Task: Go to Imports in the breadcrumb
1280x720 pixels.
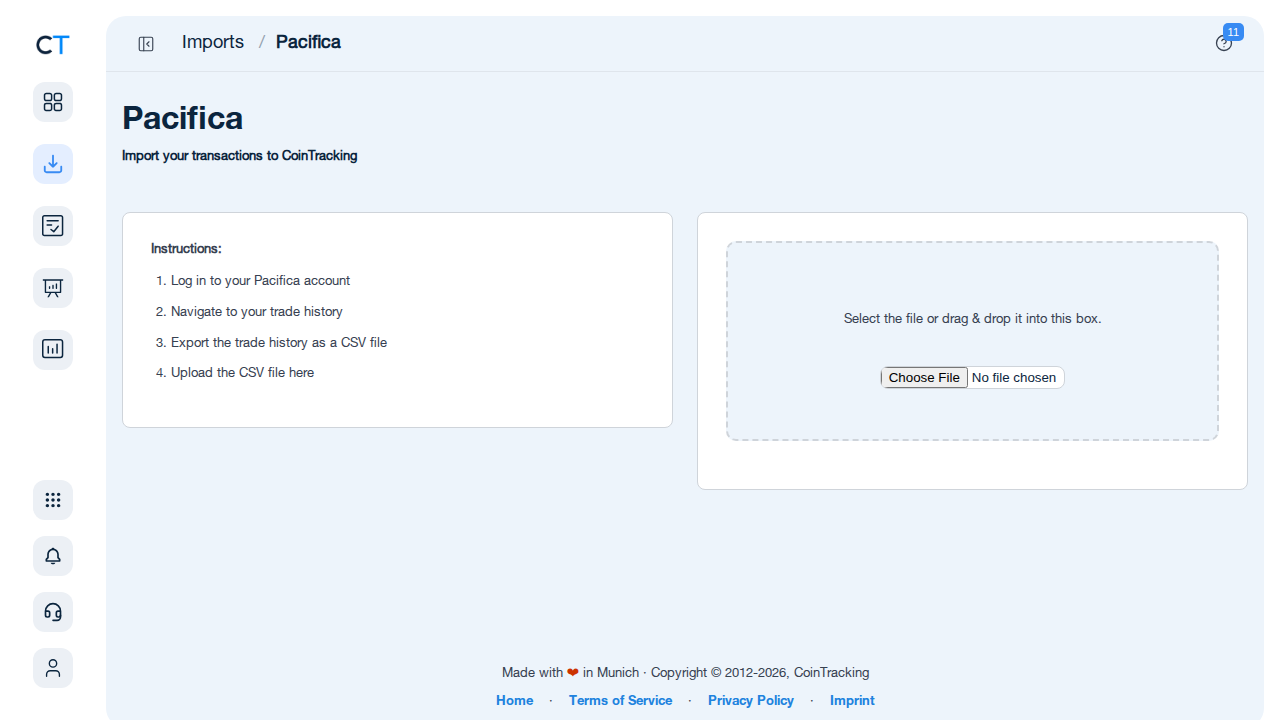Action: click(213, 42)
